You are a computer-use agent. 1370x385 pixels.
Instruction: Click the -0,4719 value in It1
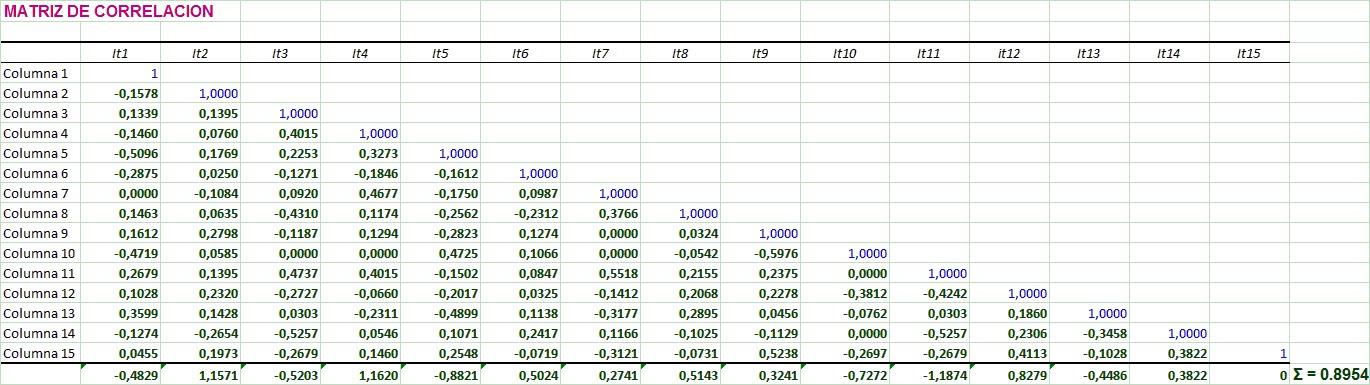point(120,253)
